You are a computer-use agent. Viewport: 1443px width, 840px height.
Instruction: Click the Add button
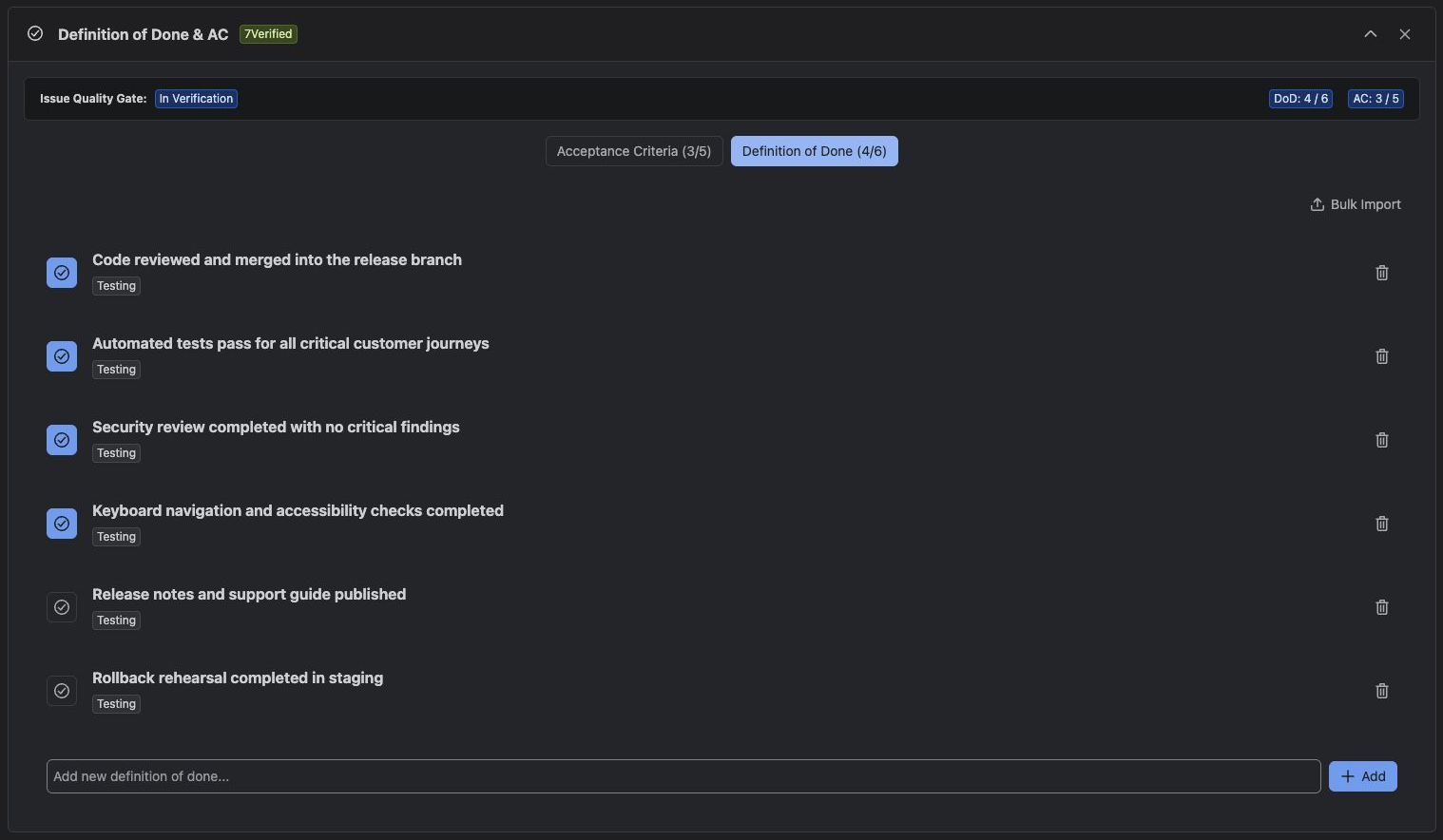tap(1363, 776)
